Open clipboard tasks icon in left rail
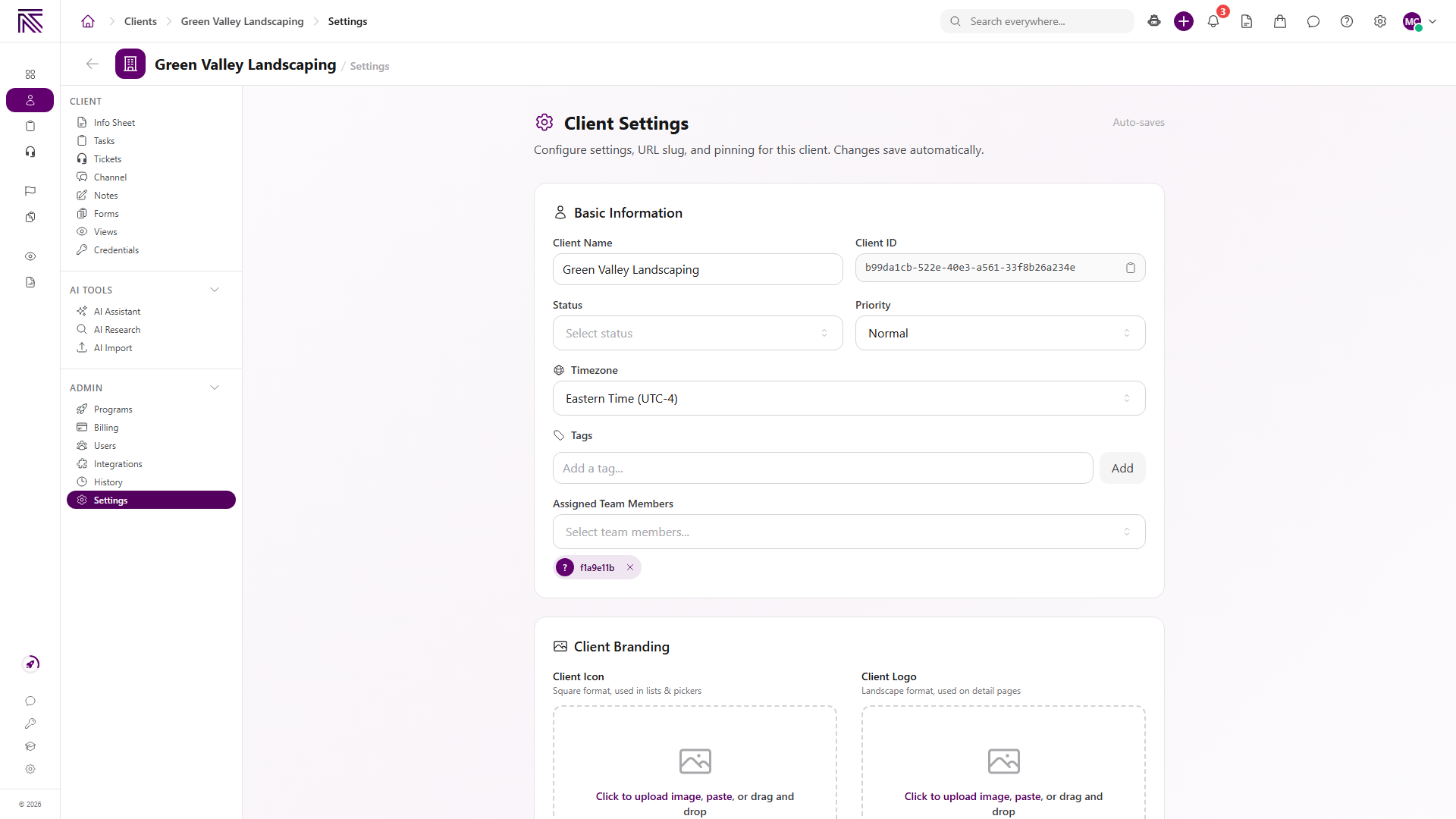The image size is (1456, 819). (30, 126)
